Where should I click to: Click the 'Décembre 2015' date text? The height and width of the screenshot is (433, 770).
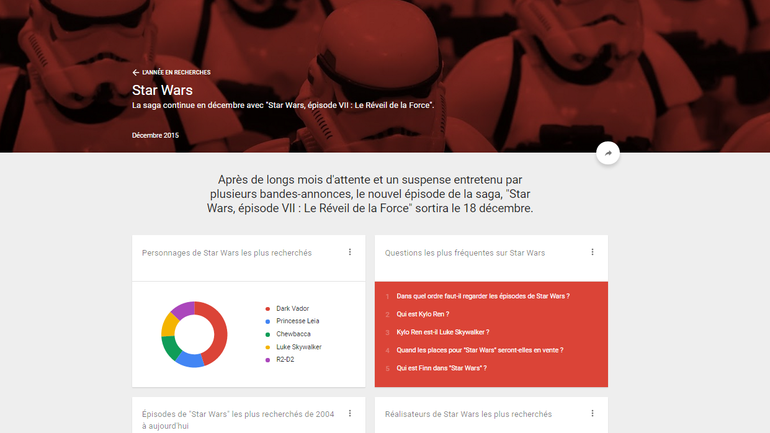(155, 135)
